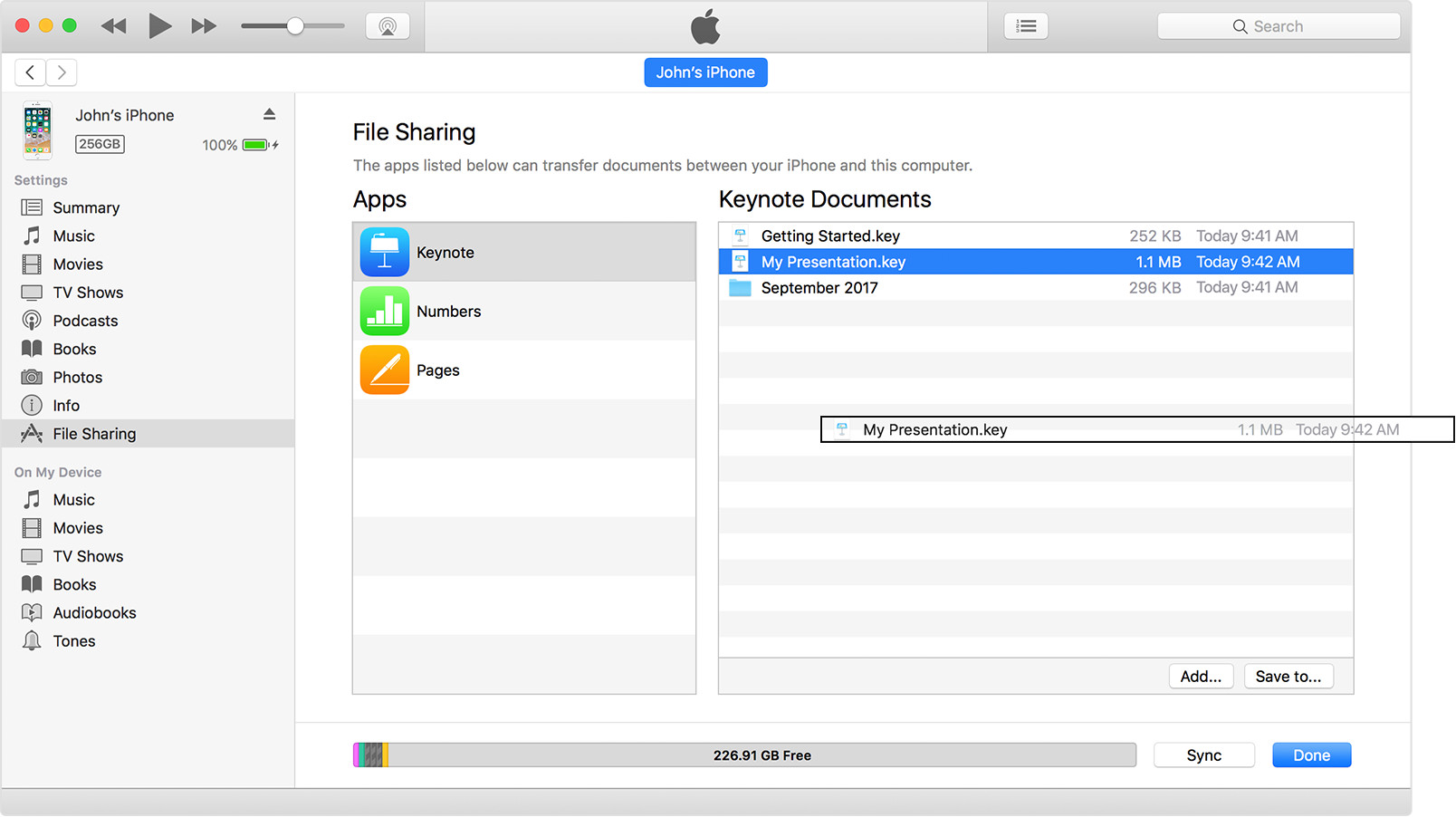Select My Presentation.key highlighted row
This screenshot has width=1456, height=817.
(x=1036, y=262)
